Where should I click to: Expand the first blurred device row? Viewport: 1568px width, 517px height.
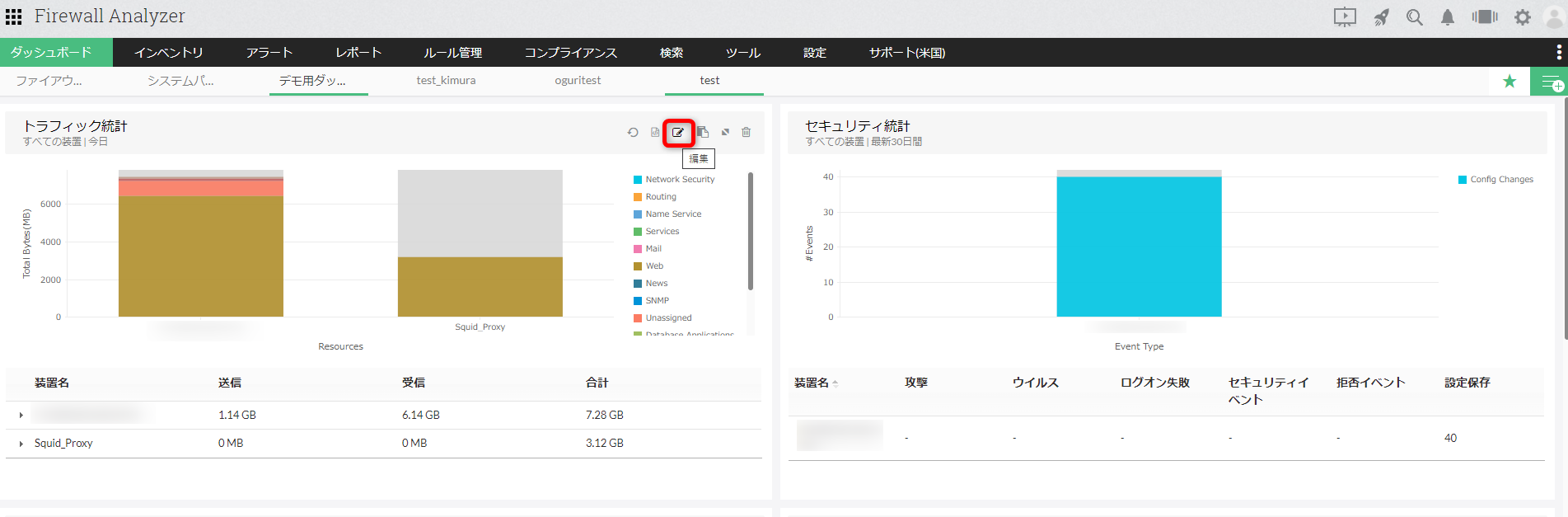[21, 416]
